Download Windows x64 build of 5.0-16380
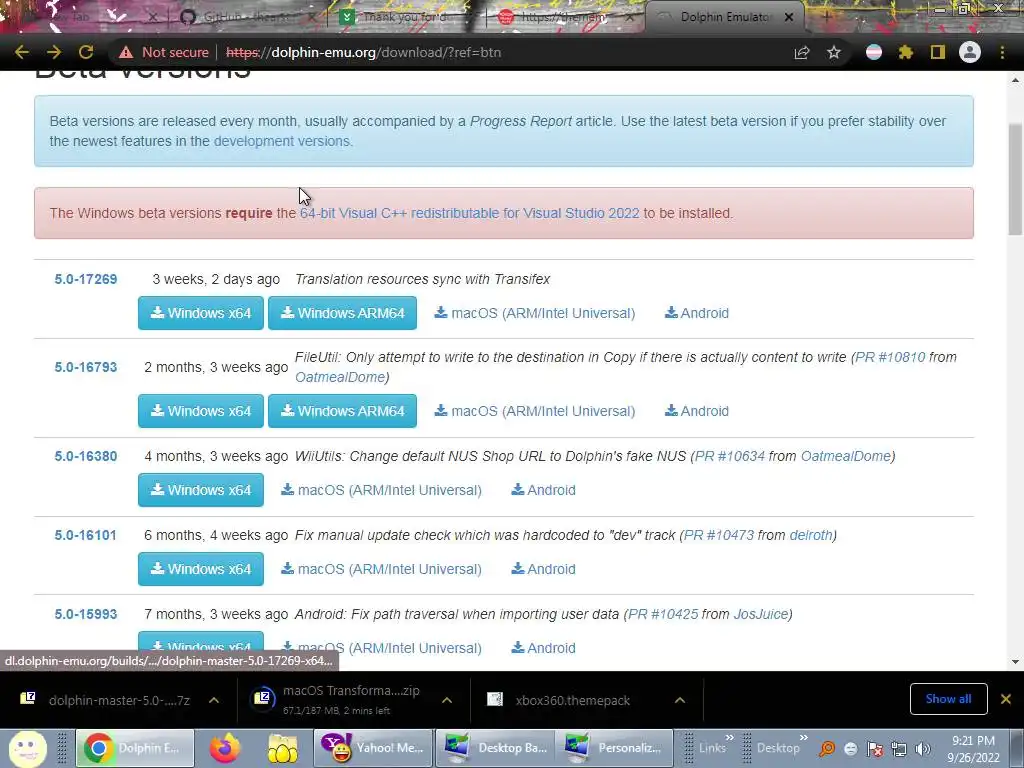1024x768 pixels. (200, 490)
